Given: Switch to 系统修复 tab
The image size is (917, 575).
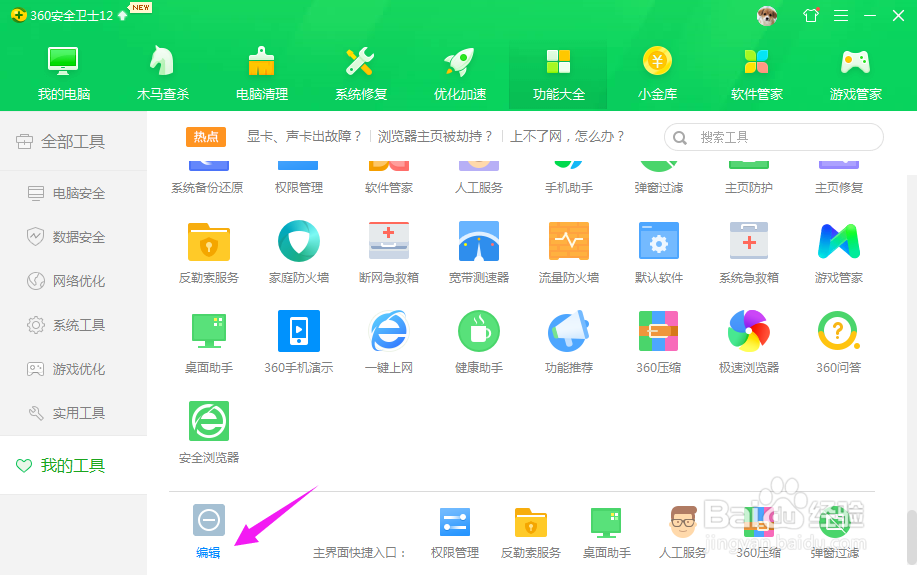Looking at the screenshot, I should 361,74.
